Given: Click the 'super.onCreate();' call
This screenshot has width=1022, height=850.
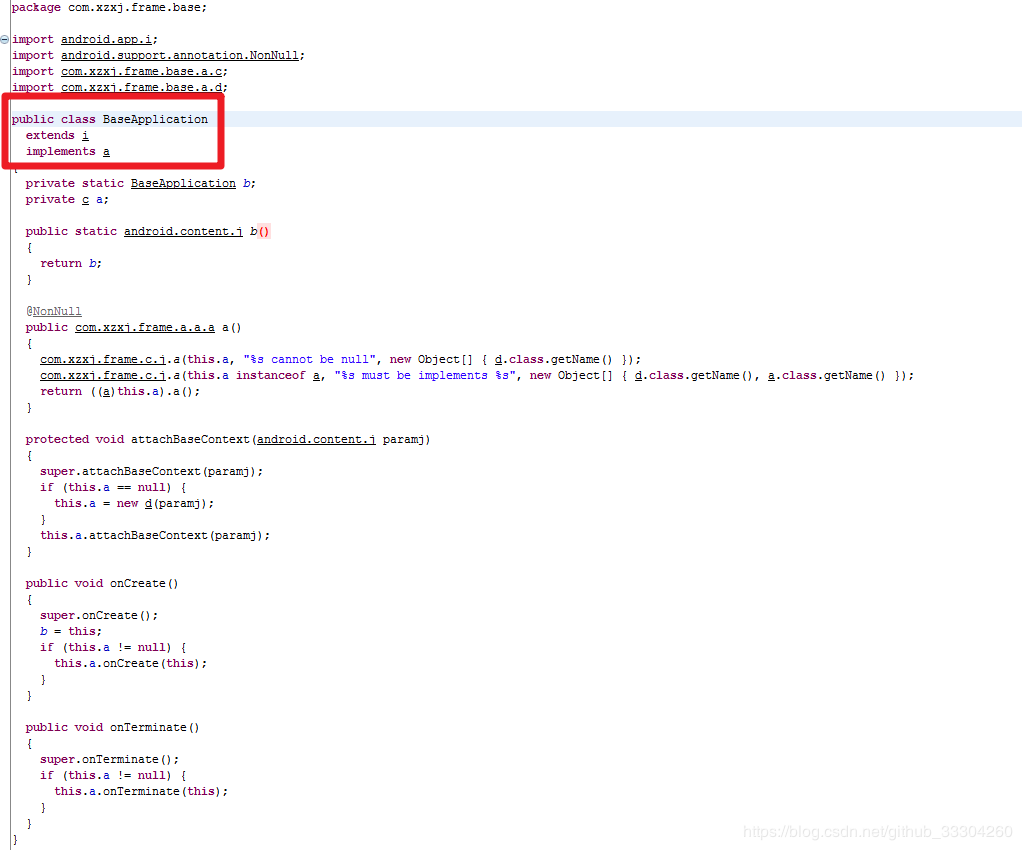Looking at the screenshot, I should [x=99, y=615].
